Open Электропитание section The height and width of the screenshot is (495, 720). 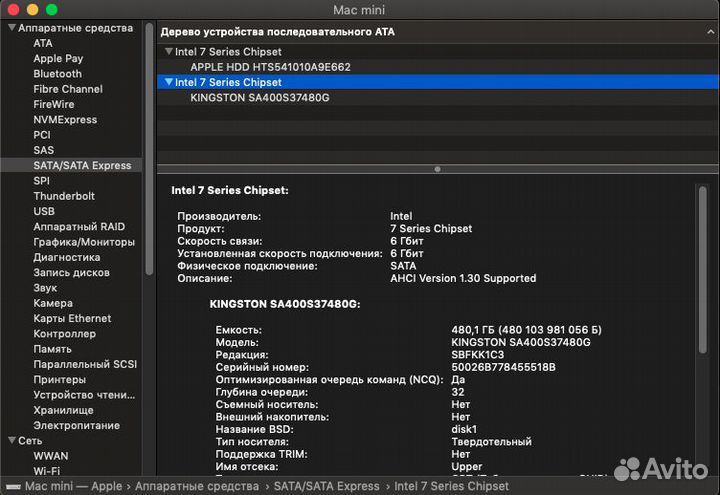[x=76, y=425]
